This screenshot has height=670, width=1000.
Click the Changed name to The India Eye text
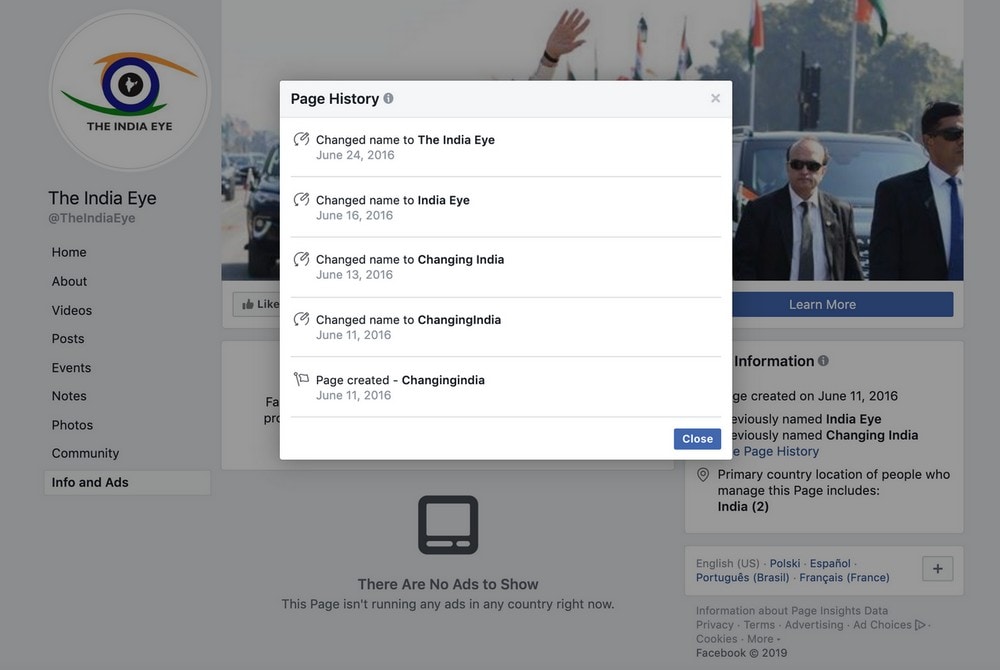405,140
